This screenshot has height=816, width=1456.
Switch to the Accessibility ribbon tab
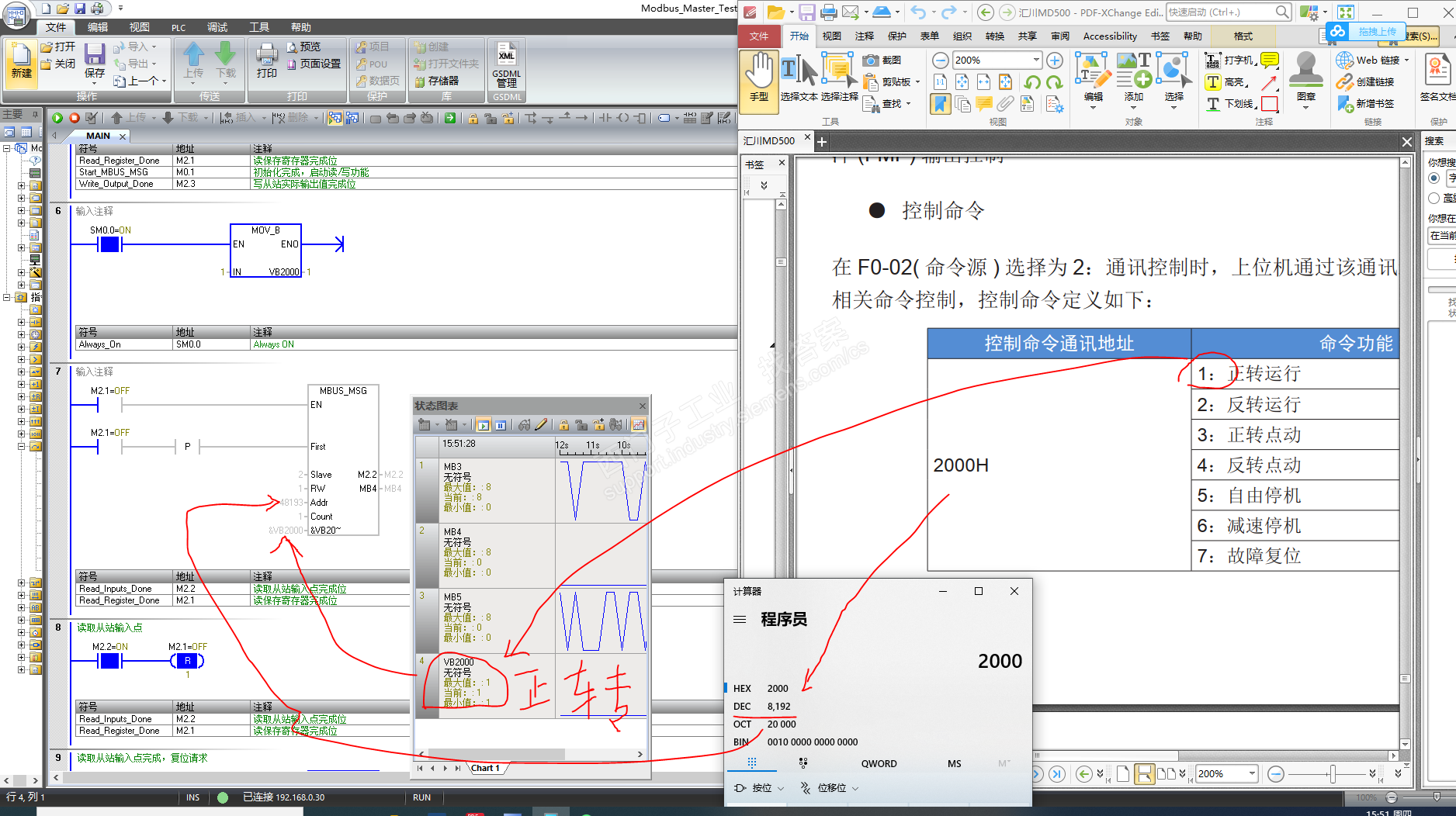point(1110,36)
